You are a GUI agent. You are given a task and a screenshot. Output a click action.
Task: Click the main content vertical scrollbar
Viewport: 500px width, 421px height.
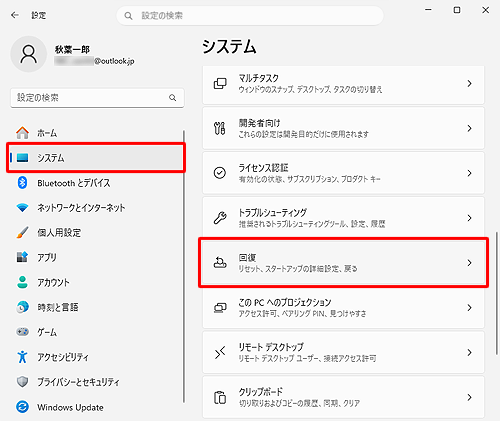tap(496, 293)
